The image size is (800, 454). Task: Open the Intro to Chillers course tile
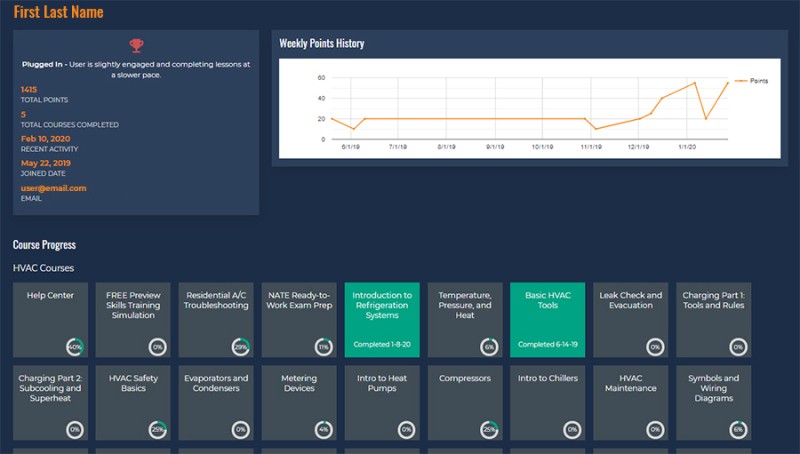[547, 400]
